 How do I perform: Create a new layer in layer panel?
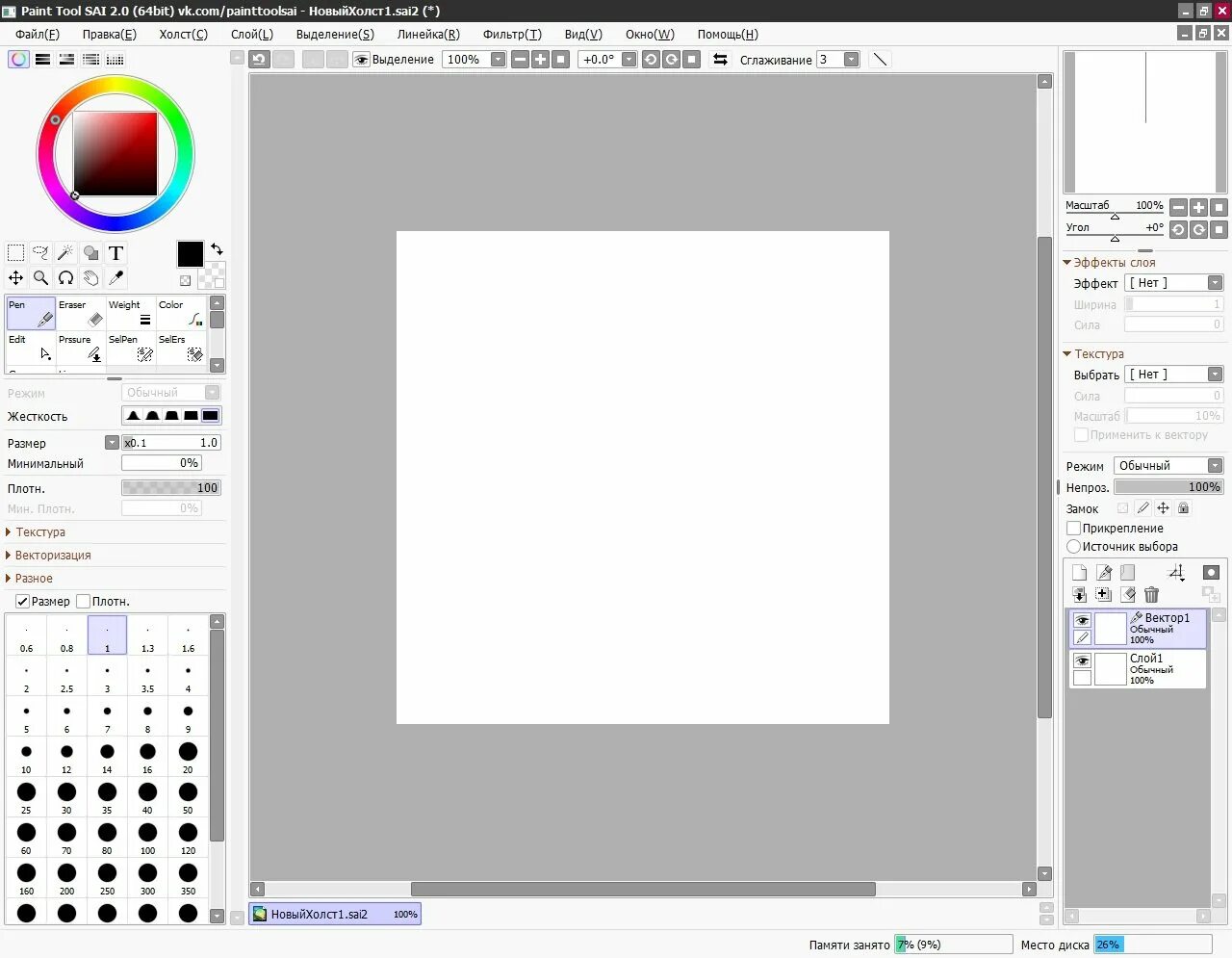coord(1079,572)
